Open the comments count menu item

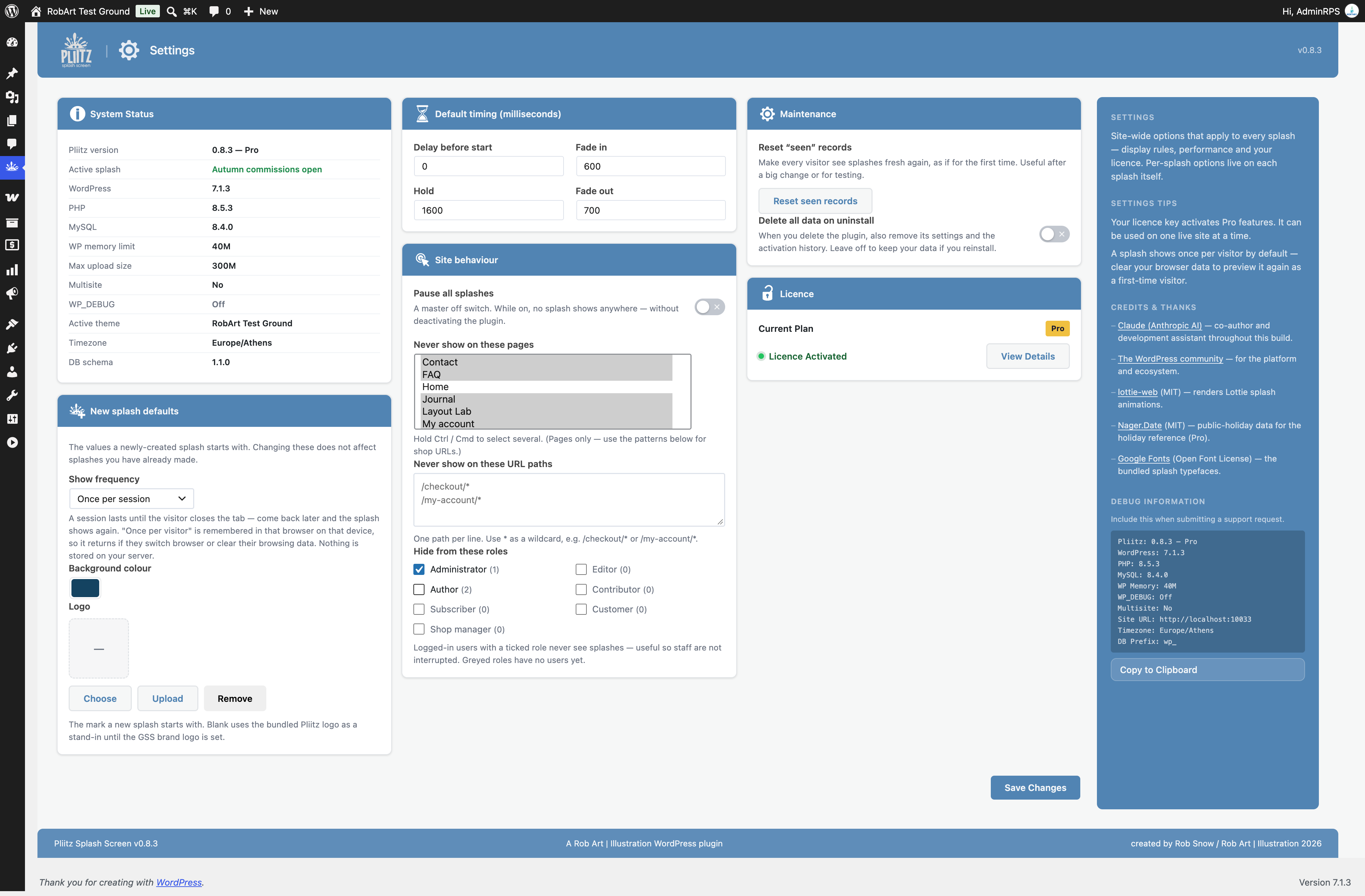click(x=220, y=11)
